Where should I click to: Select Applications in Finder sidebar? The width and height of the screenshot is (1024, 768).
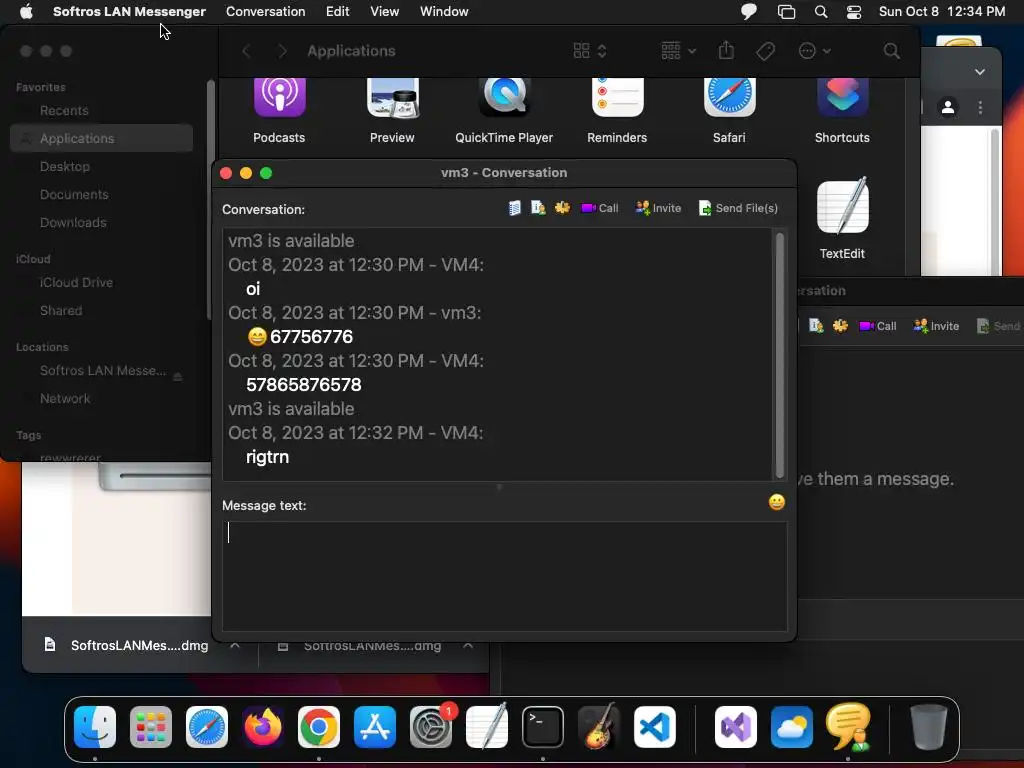click(x=101, y=138)
